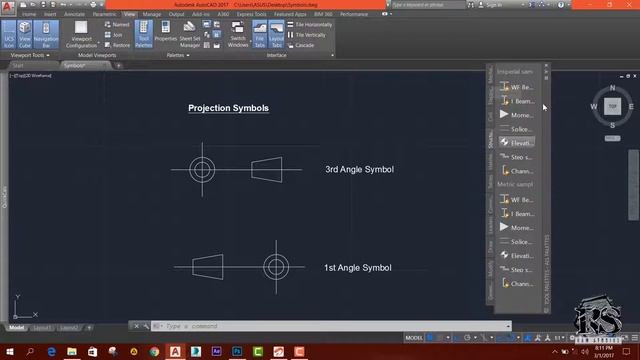Open command line history dropdown arrow
Viewport: 640px width, 360px height.
tap(508, 326)
